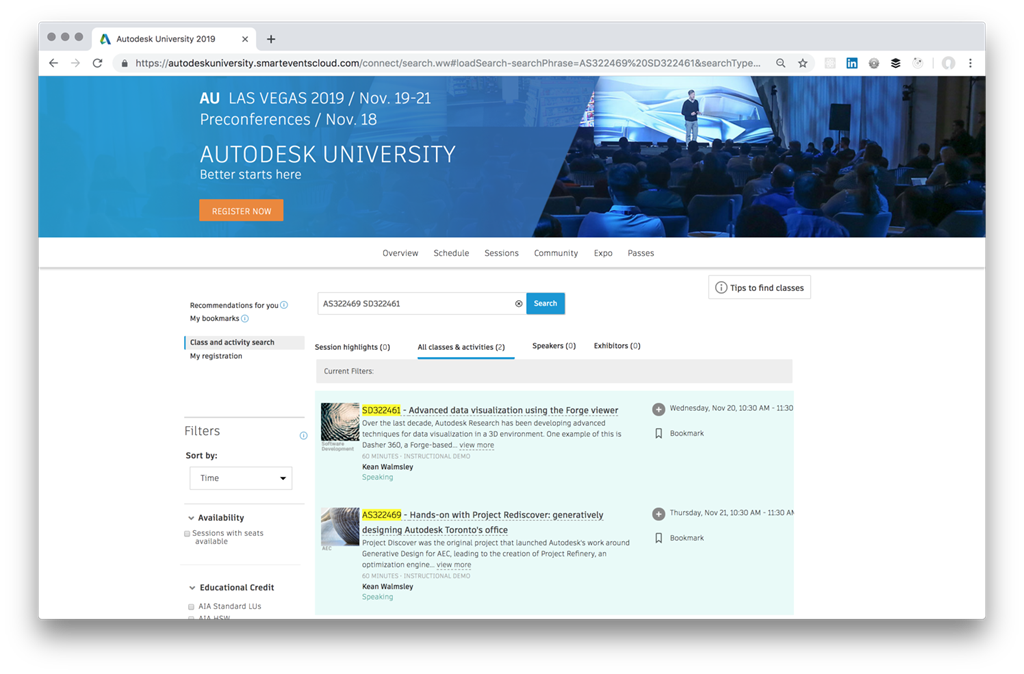Check the AIA Standard LUs checkbox

coord(191,607)
